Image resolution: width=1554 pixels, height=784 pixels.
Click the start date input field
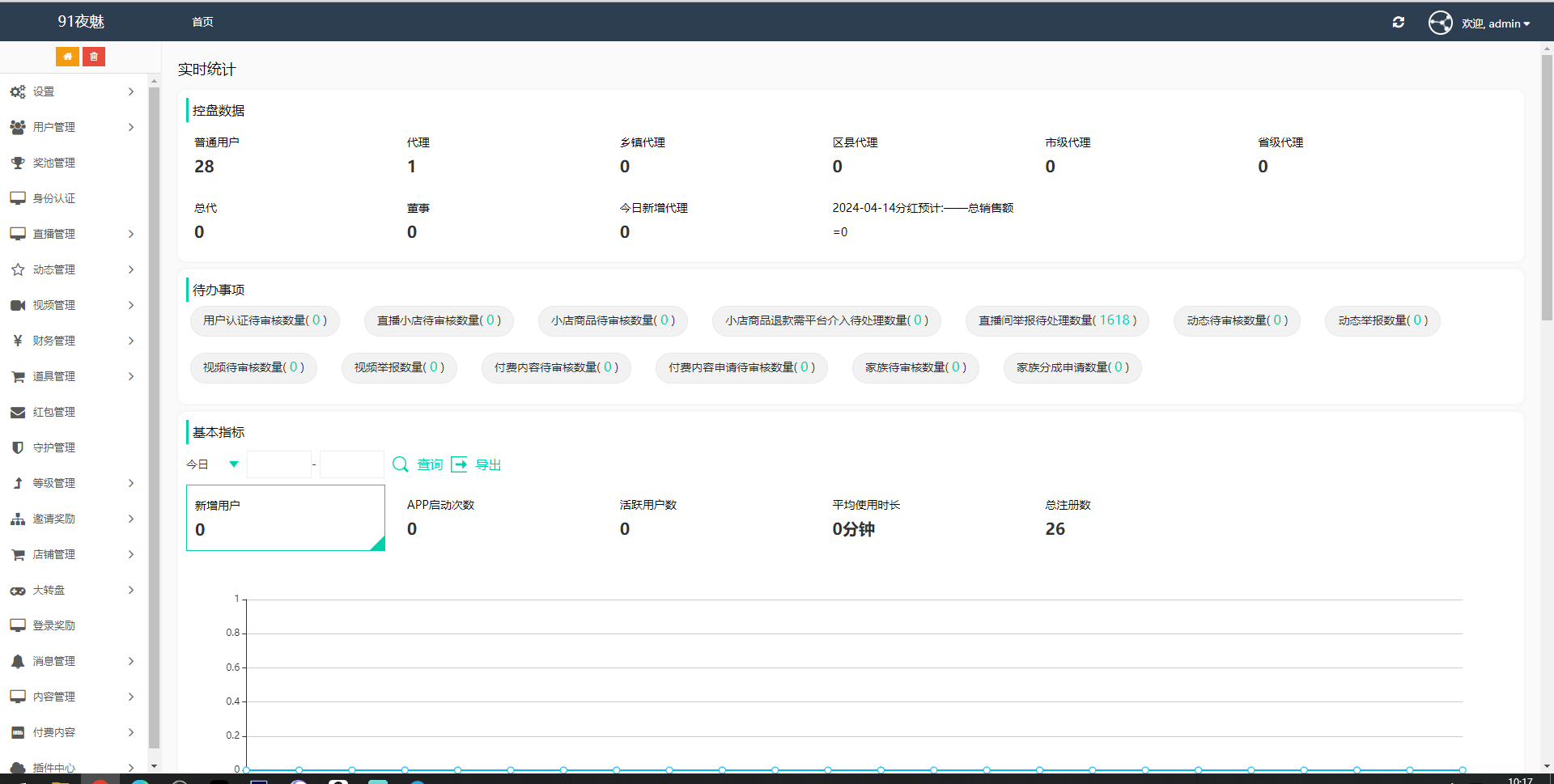coord(279,464)
